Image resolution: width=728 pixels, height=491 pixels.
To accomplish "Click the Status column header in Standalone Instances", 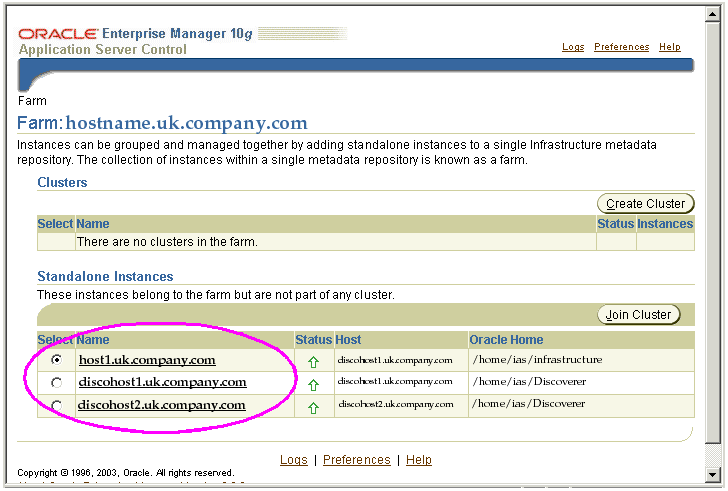I will [314, 340].
